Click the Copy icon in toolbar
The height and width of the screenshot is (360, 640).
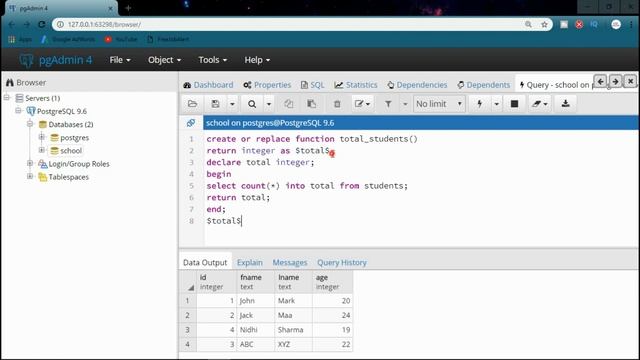289,104
